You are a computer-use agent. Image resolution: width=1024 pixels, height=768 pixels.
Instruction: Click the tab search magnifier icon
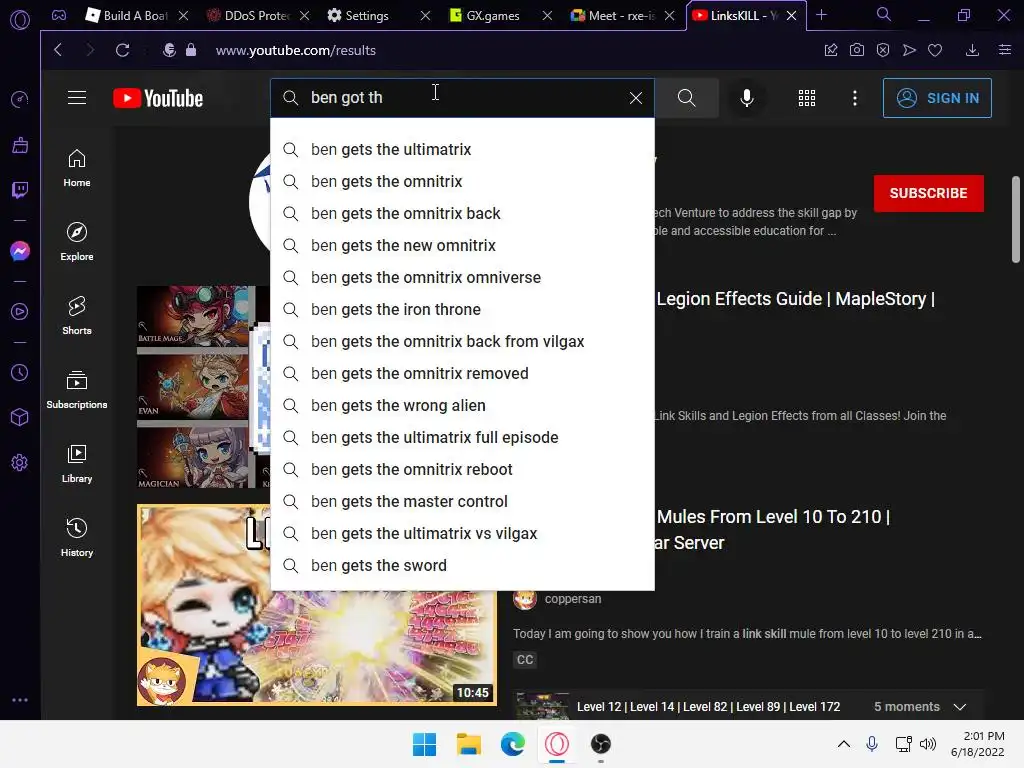[883, 14]
